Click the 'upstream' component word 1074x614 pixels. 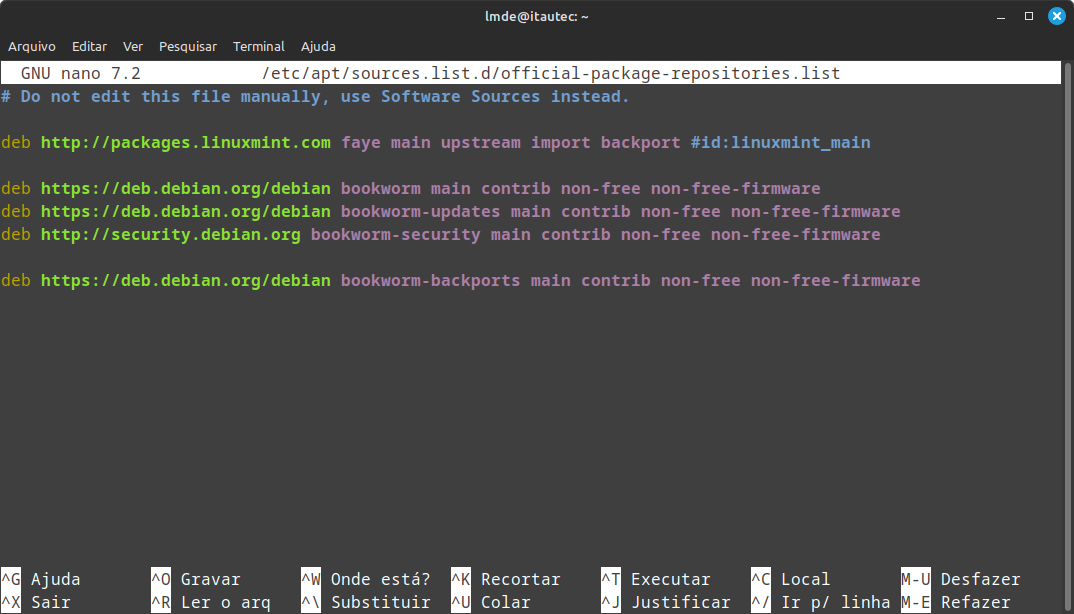pos(481,143)
